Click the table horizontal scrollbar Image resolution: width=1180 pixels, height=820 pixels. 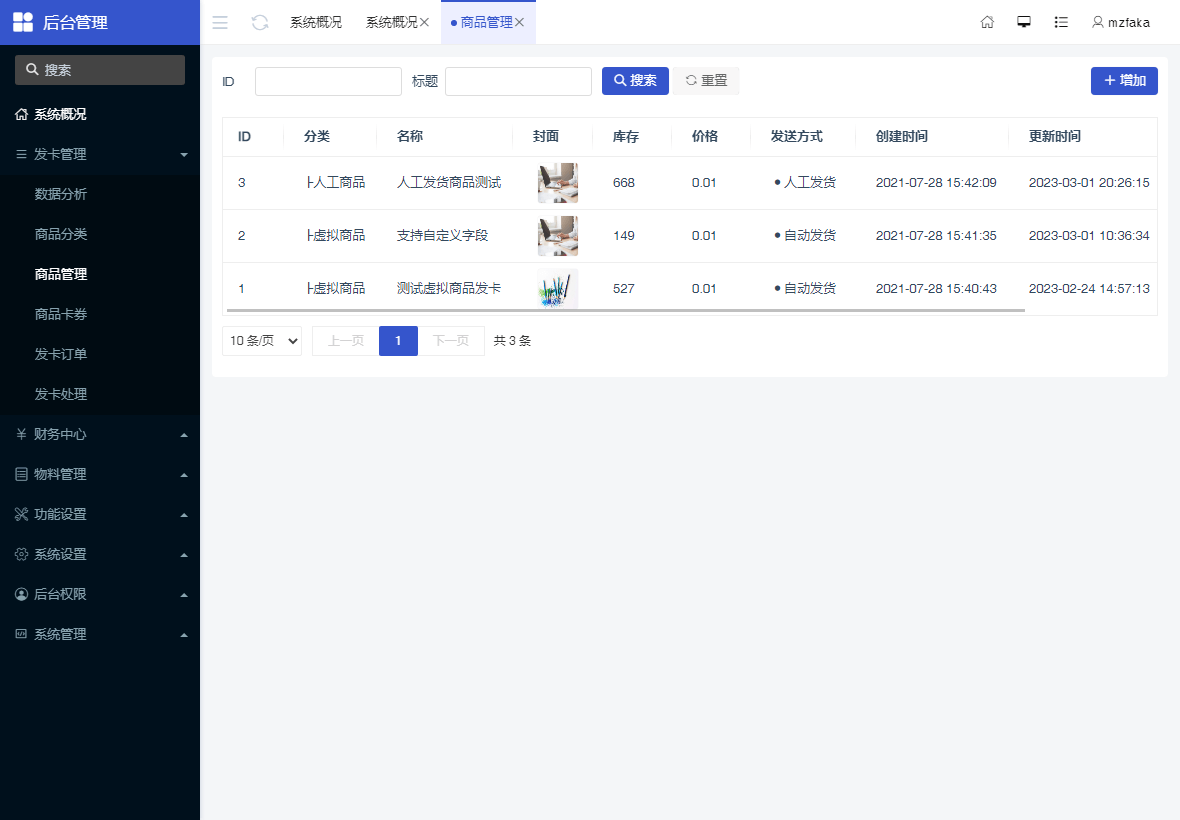(625, 310)
